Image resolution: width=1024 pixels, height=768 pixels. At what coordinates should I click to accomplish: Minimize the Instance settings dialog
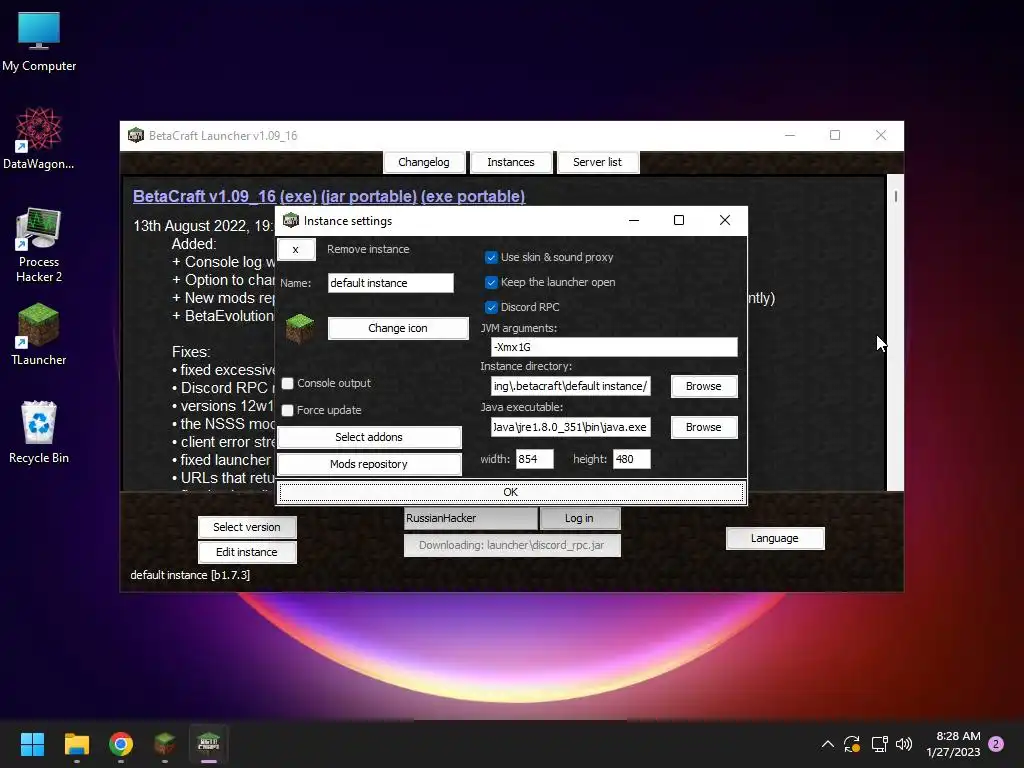click(x=633, y=220)
